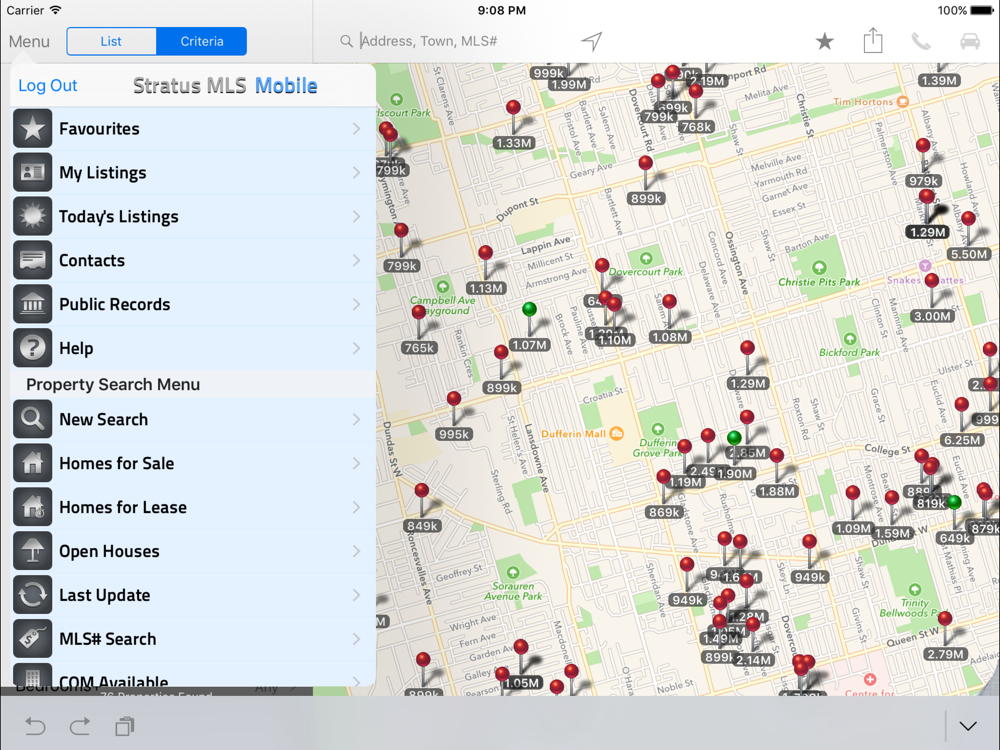The height and width of the screenshot is (750, 1000).
Task: Tap the current location arrow icon
Action: coord(592,41)
